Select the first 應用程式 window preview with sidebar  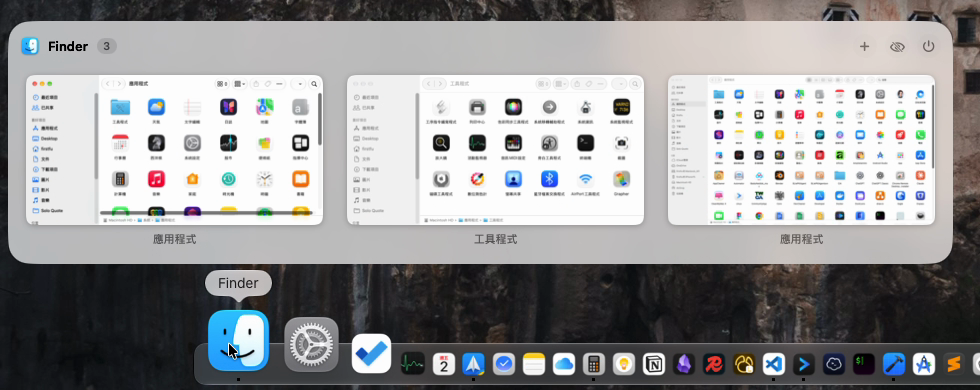tap(174, 150)
